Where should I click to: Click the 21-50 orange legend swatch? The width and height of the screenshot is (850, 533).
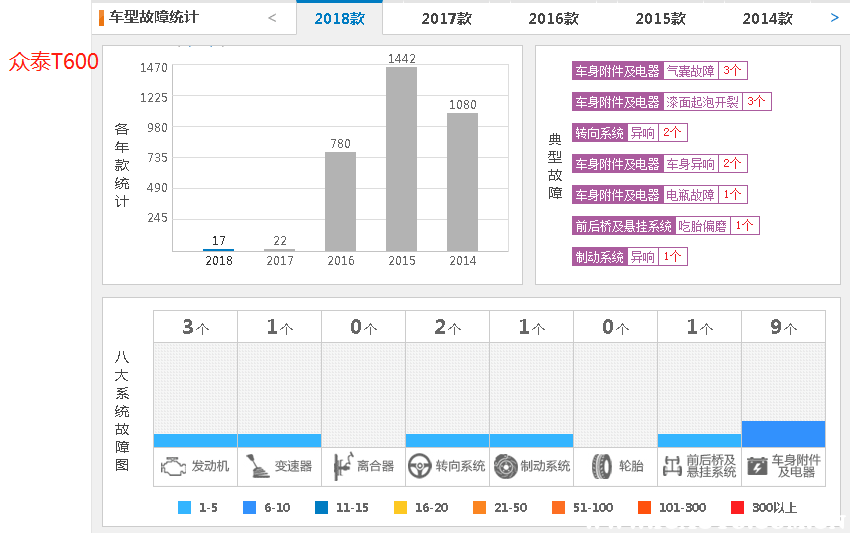[480, 508]
